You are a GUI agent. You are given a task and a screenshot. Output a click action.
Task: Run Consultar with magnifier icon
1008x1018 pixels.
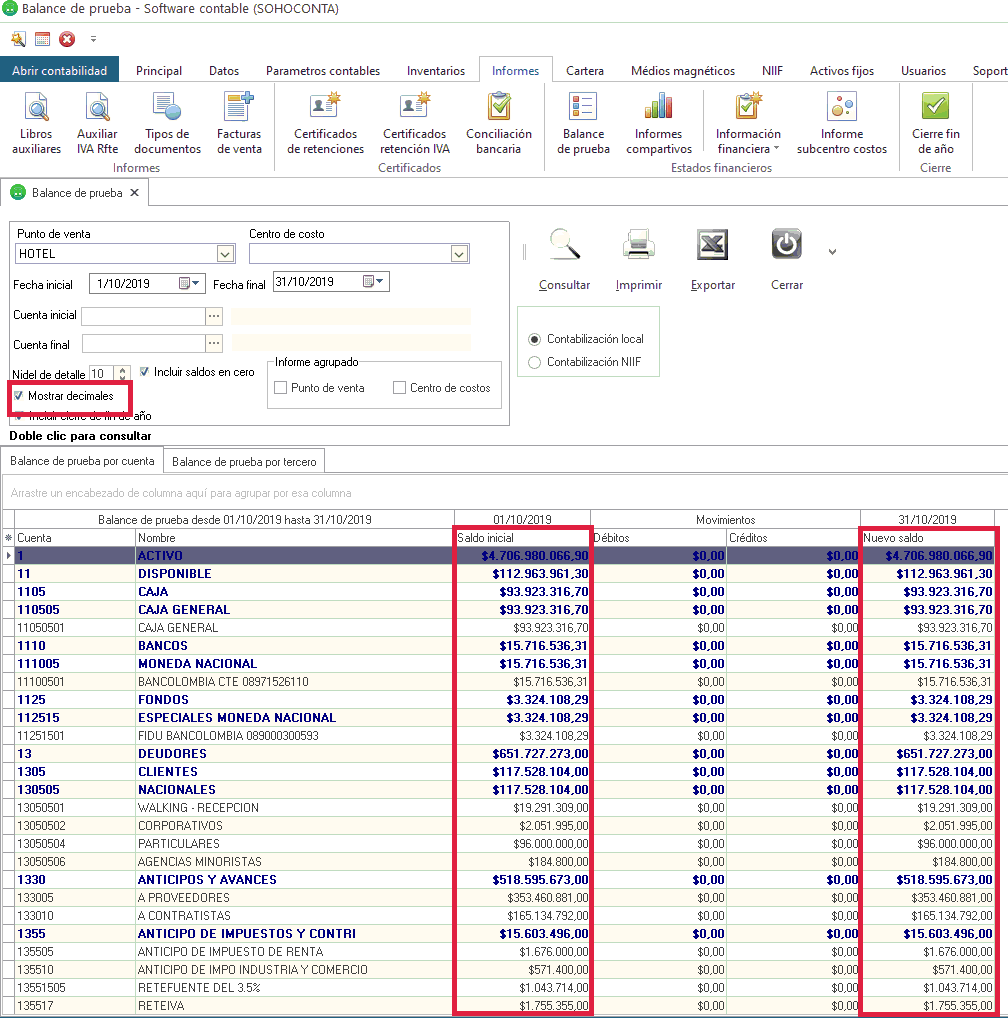[x=564, y=247]
